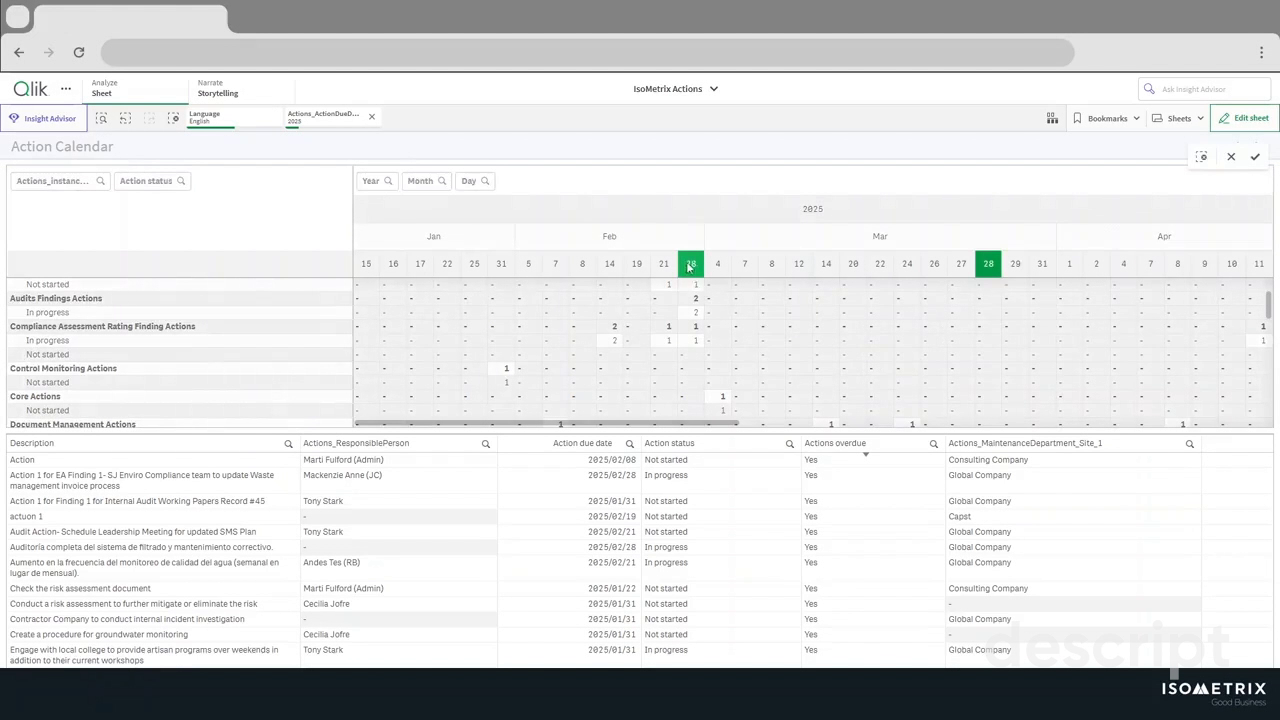Image resolution: width=1280 pixels, height=720 pixels.
Task: Search the Actions_instance filter field
Action: point(101,181)
